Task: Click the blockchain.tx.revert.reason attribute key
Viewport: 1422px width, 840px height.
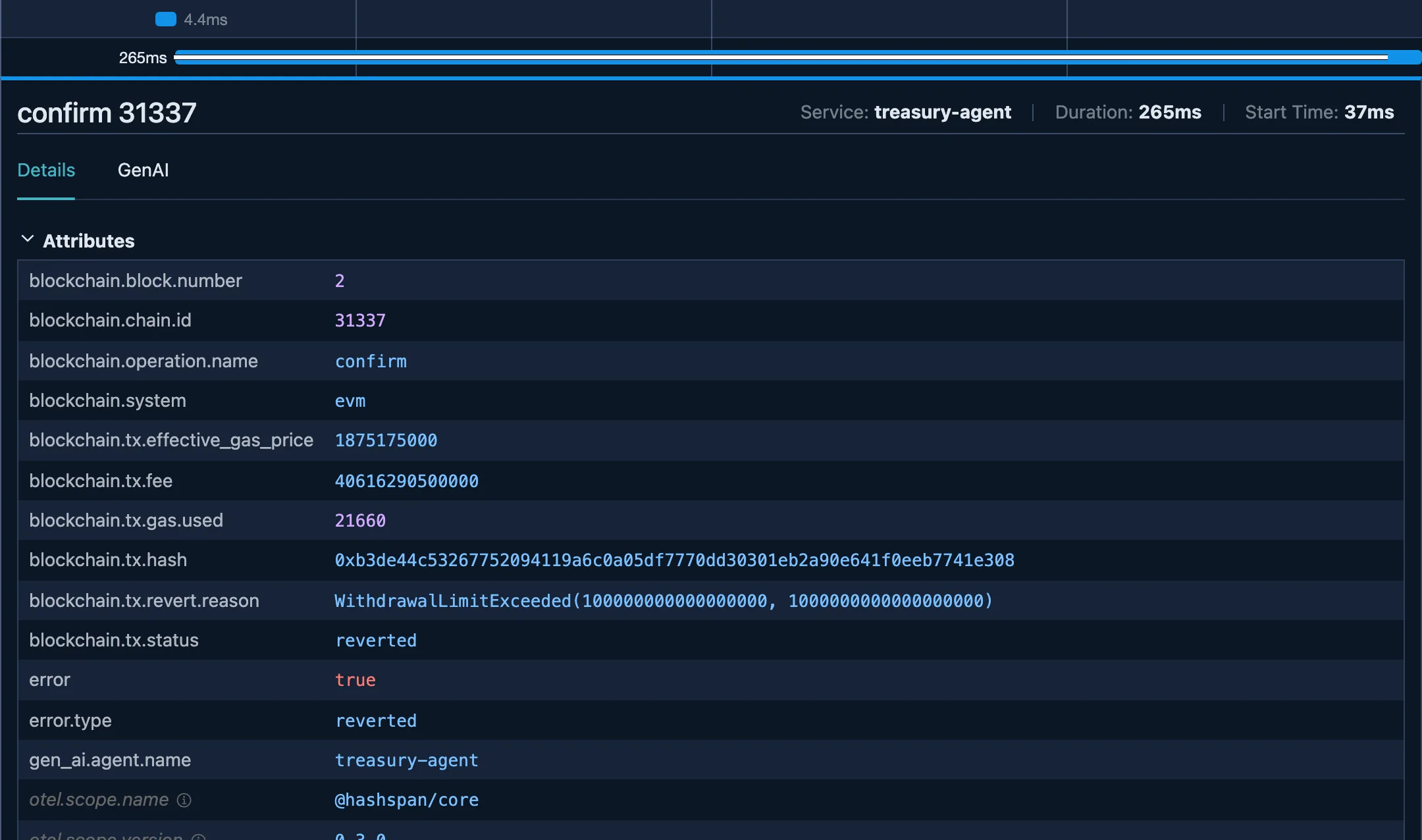Action: point(144,600)
